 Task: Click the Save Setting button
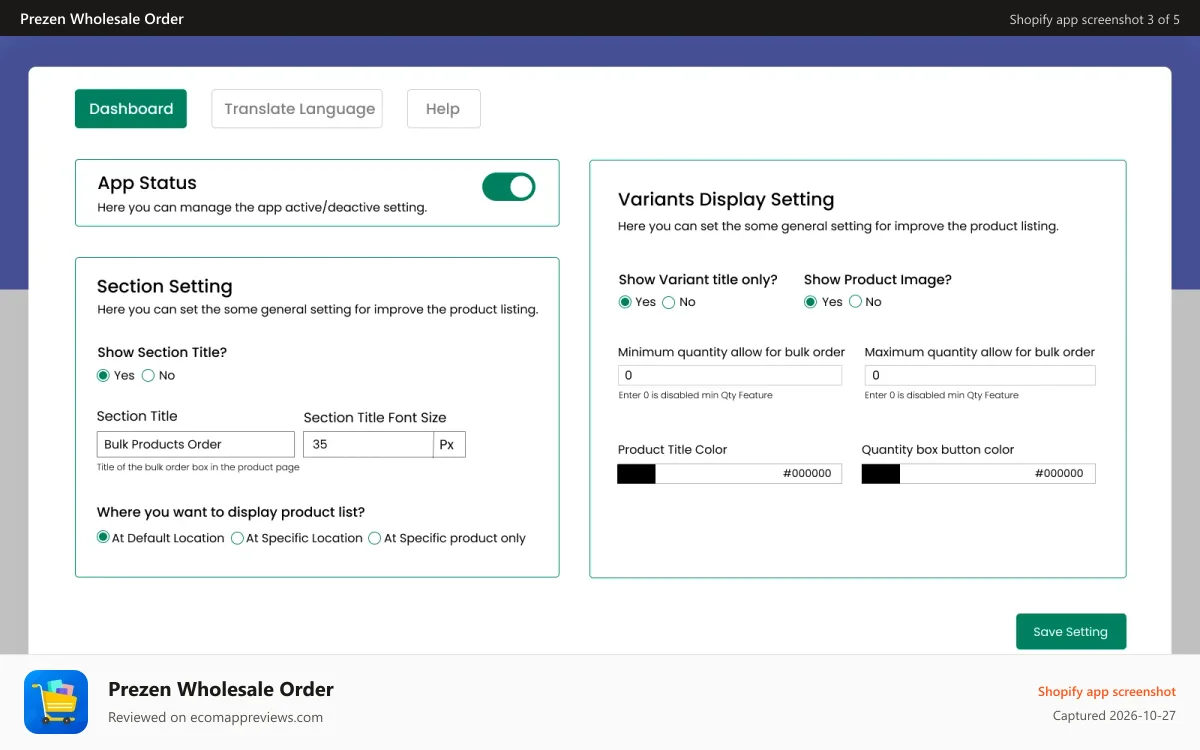click(1071, 632)
